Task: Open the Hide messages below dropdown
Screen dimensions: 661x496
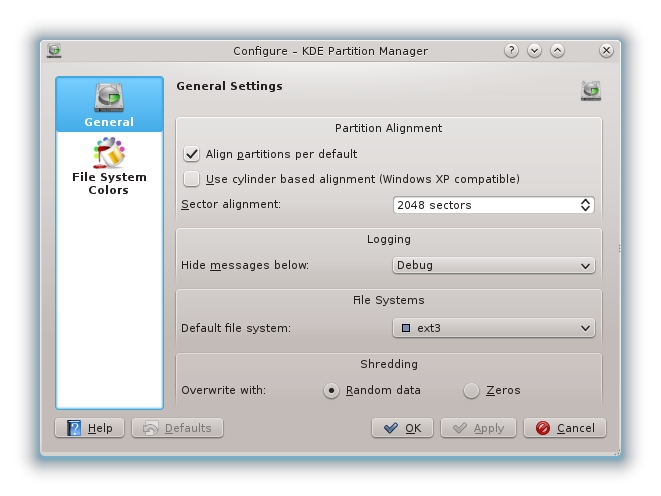Action: 493,266
